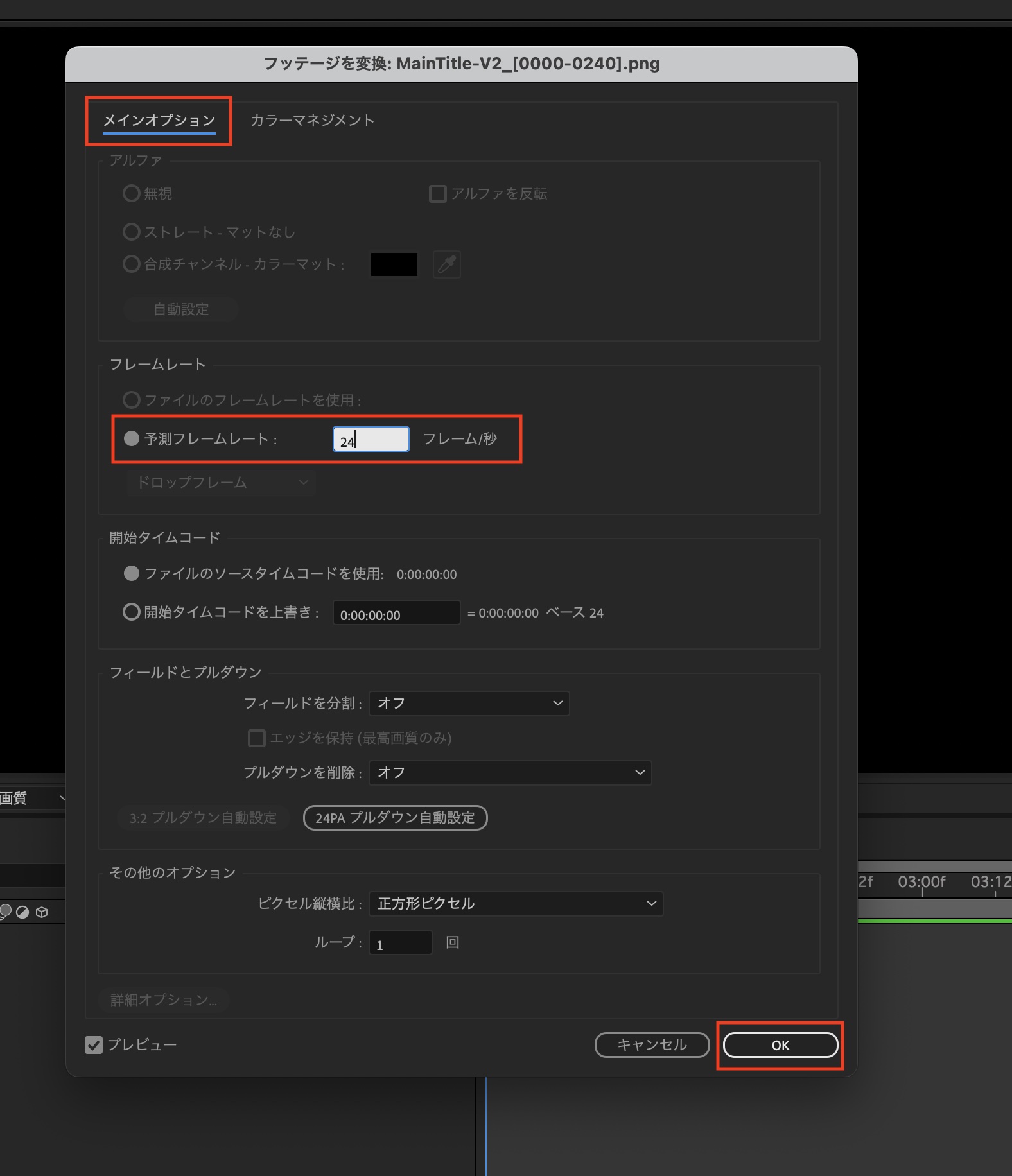1012x1176 pixels.
Task: Click the motion blur overlapping circles icon
Action: pos(5,912)
